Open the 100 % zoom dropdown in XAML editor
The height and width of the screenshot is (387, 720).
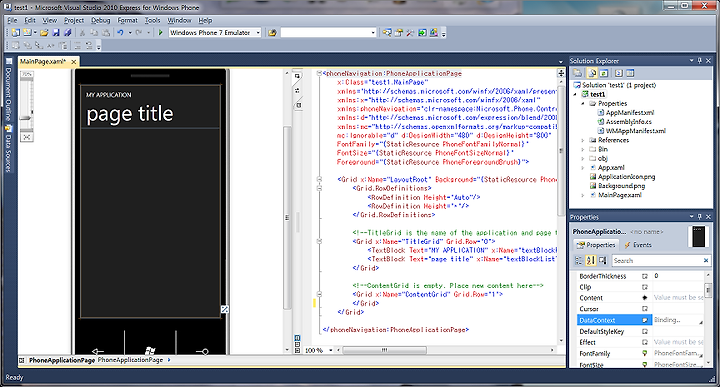click(x=331, y=350)
